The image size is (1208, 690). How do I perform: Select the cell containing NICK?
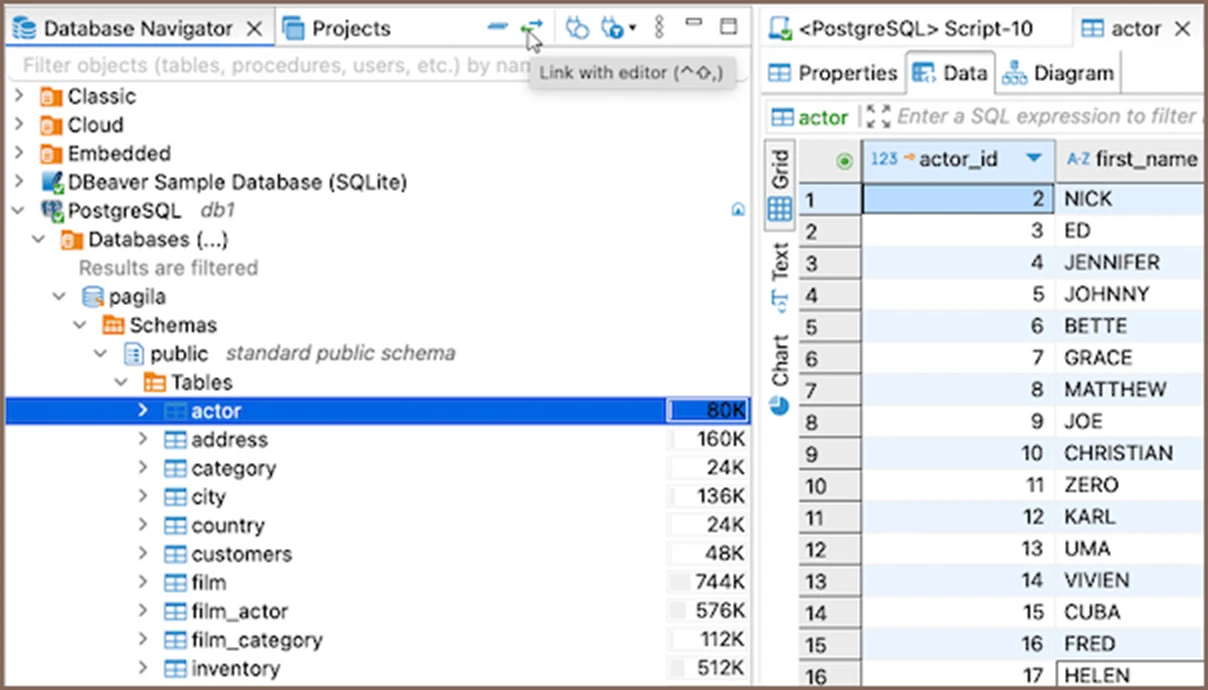[1131, 199]
